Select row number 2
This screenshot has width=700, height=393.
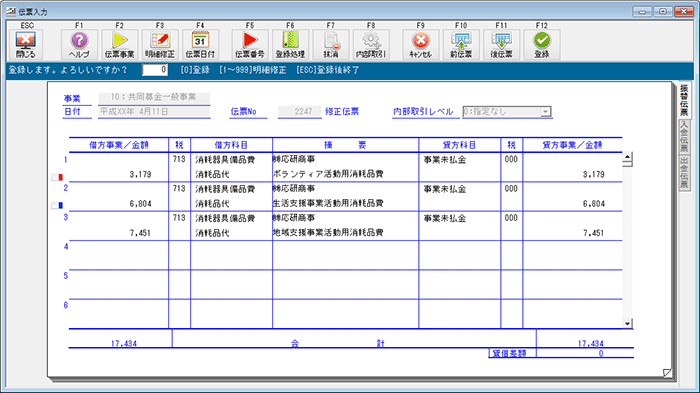[66, 188]
